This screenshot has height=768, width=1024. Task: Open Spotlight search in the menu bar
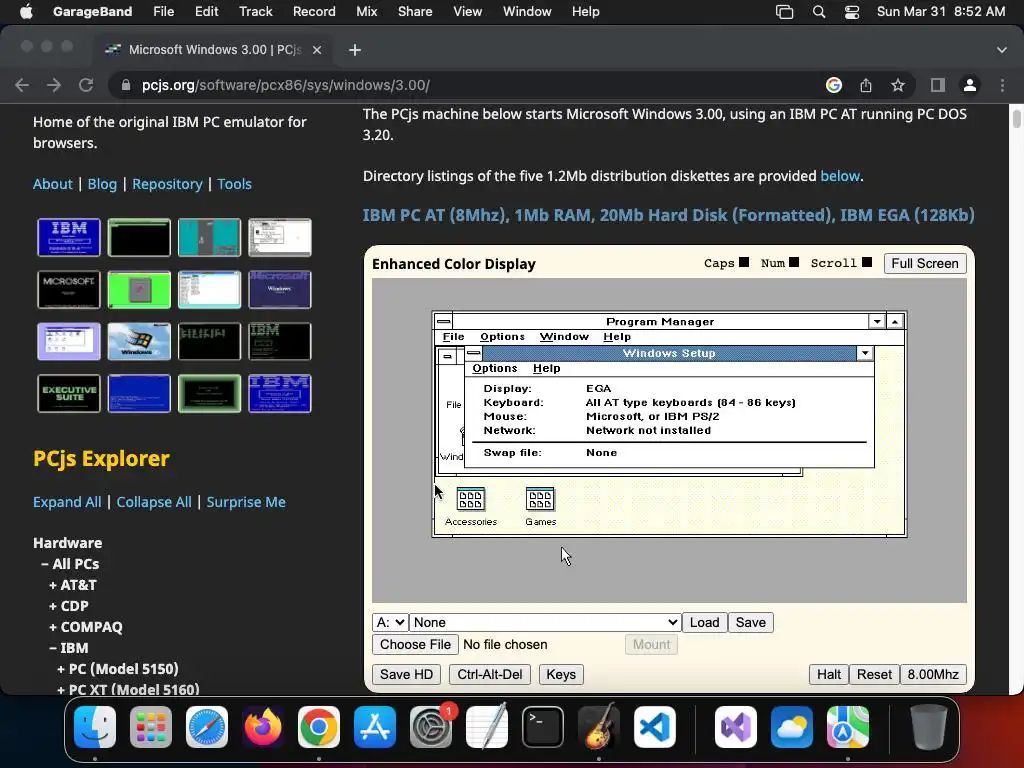click(x=819, y=12)
